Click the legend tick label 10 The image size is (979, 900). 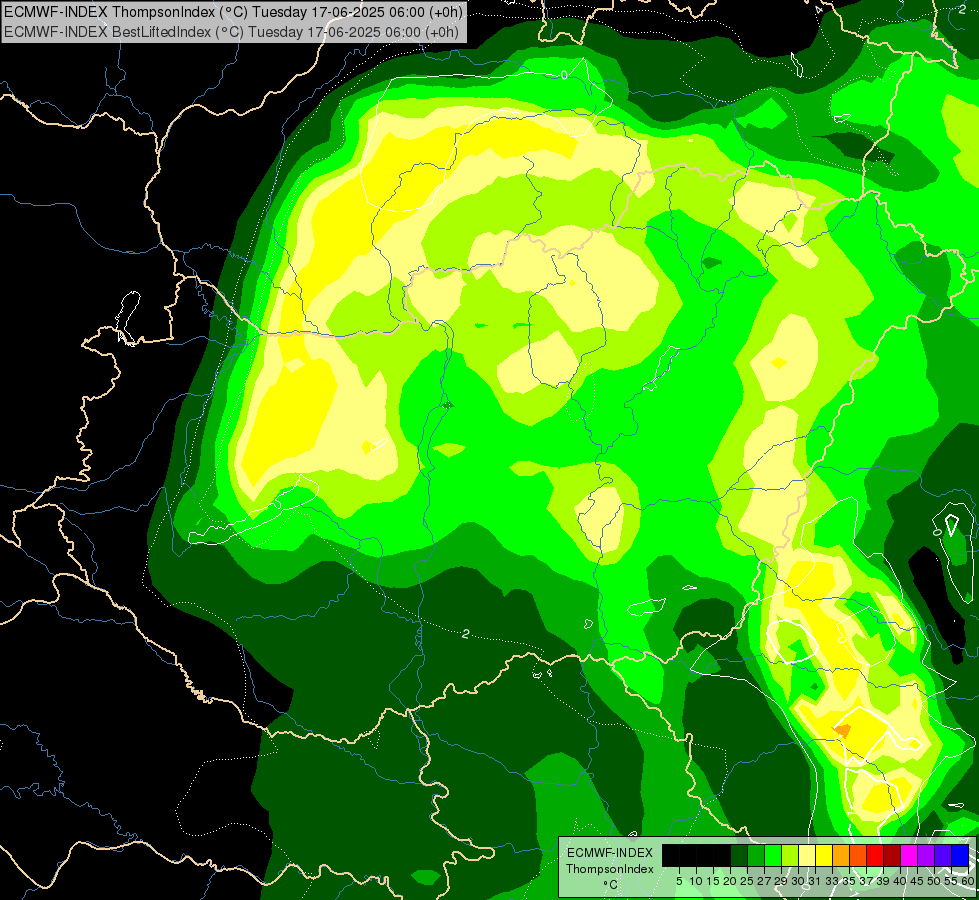point(696,881)
